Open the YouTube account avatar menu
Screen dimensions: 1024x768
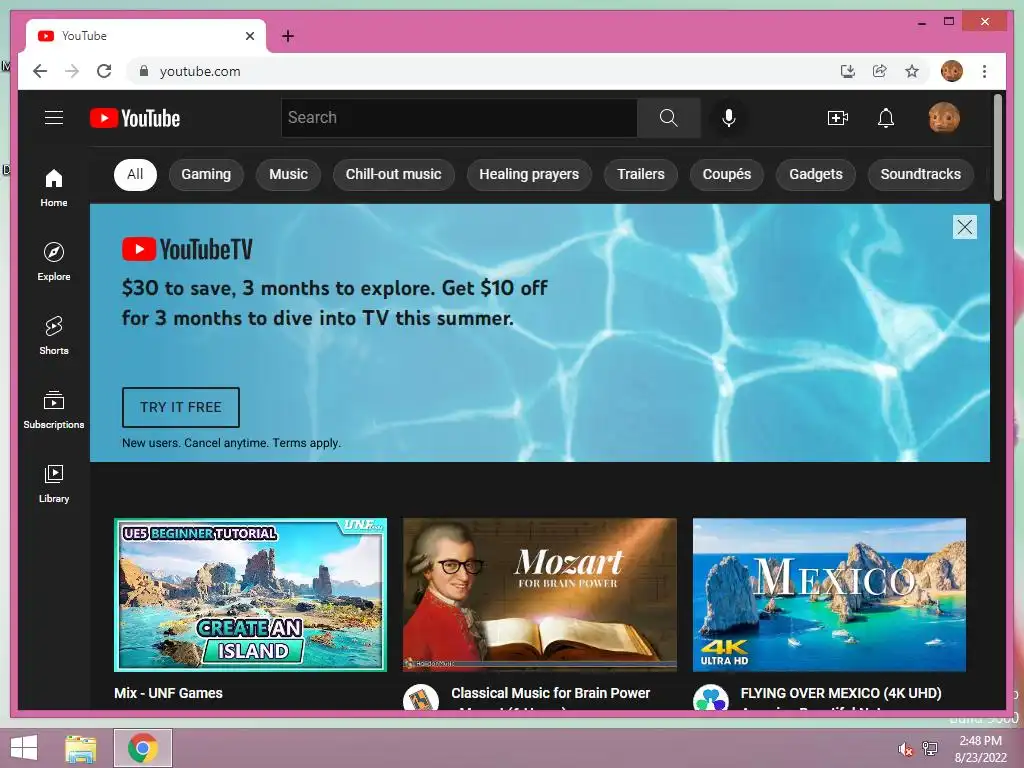[944, 118]
